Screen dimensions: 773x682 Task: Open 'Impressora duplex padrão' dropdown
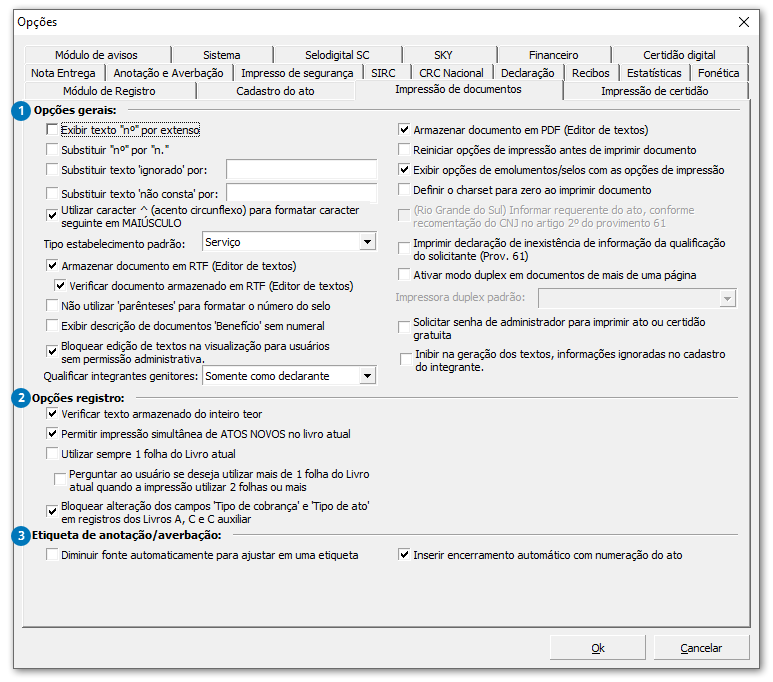[727, 298]
